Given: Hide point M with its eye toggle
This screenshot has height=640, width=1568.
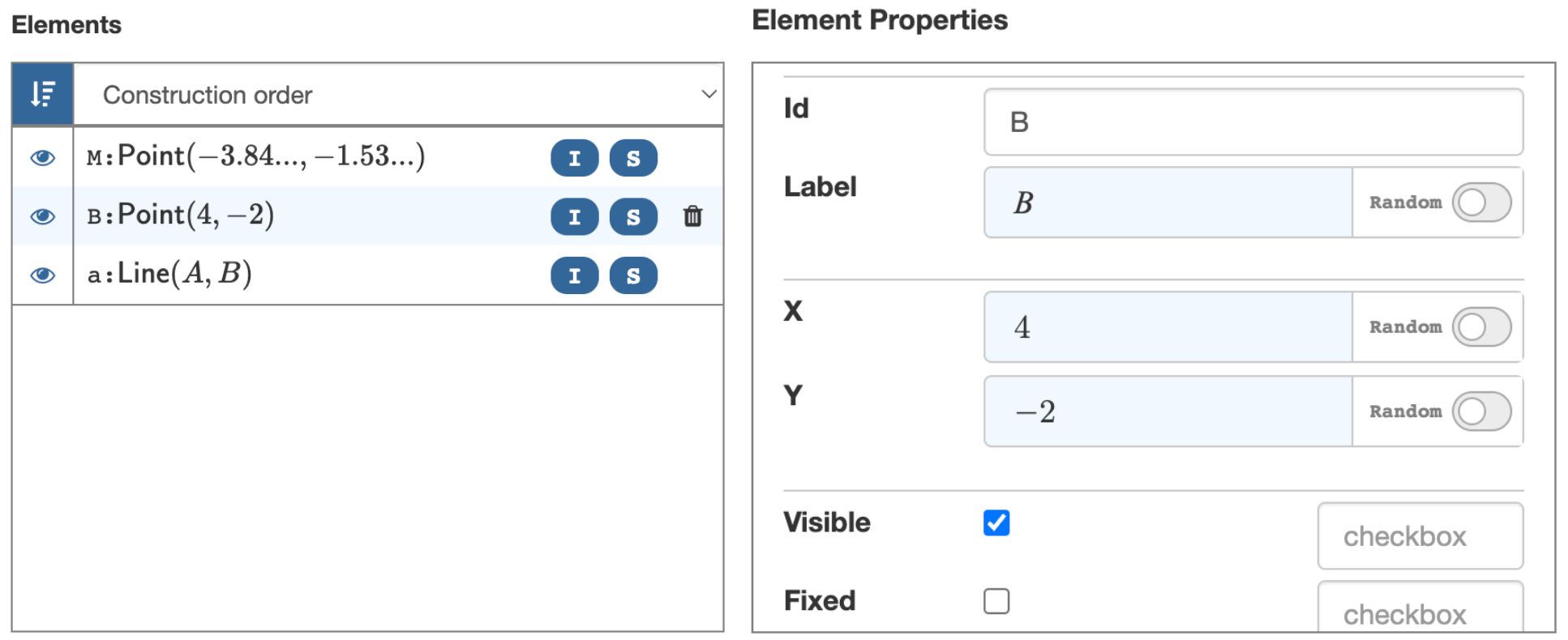Looking at the screenshot, I should pos(42,158).
